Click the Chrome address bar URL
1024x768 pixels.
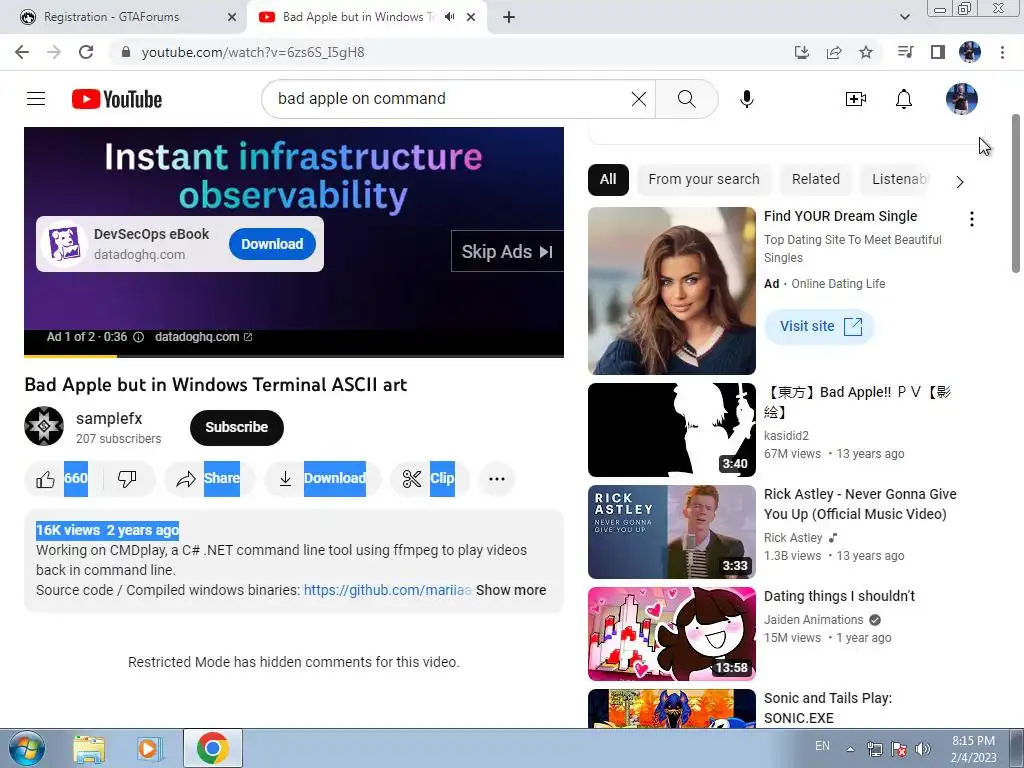tap(253, 52)
